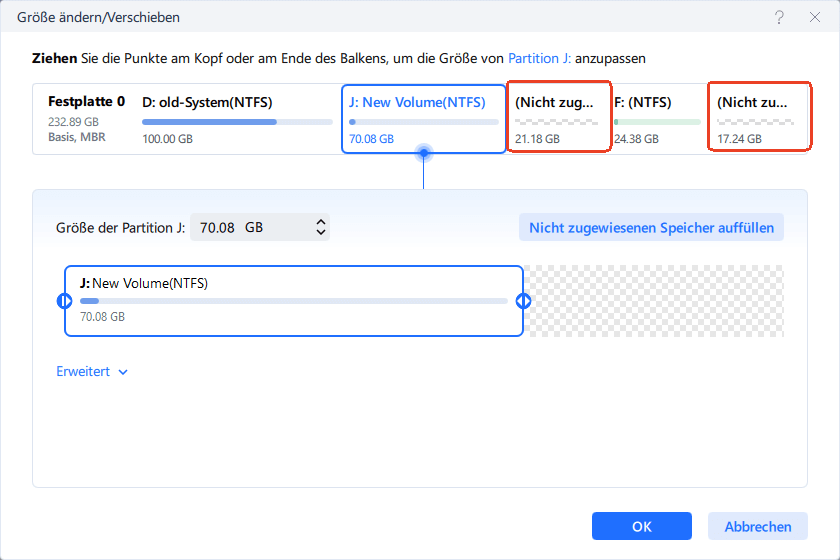Image resolution: width=840 pixels, height=560 pixels.
Task: Decrease partition size with down arrow
Action: click(x=321, y=233)
